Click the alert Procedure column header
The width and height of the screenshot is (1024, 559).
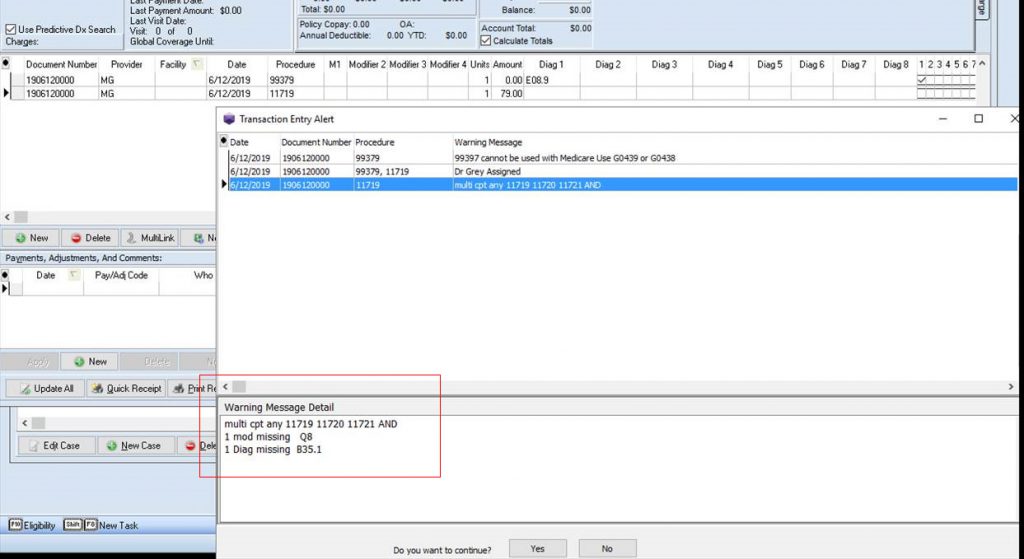pos(375,142)
